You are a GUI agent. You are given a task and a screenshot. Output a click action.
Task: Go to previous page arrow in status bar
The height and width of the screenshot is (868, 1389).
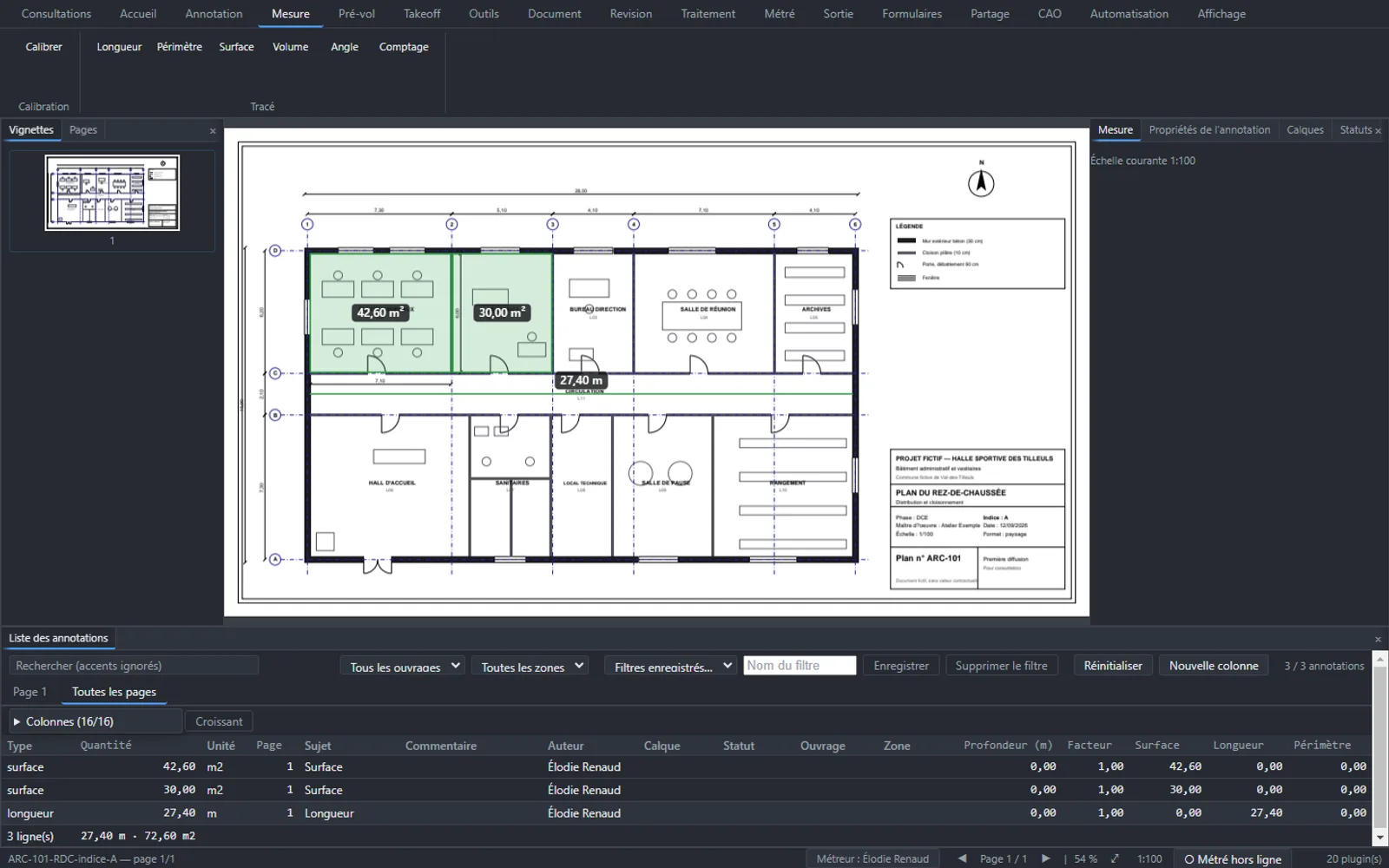coord(962,858)
